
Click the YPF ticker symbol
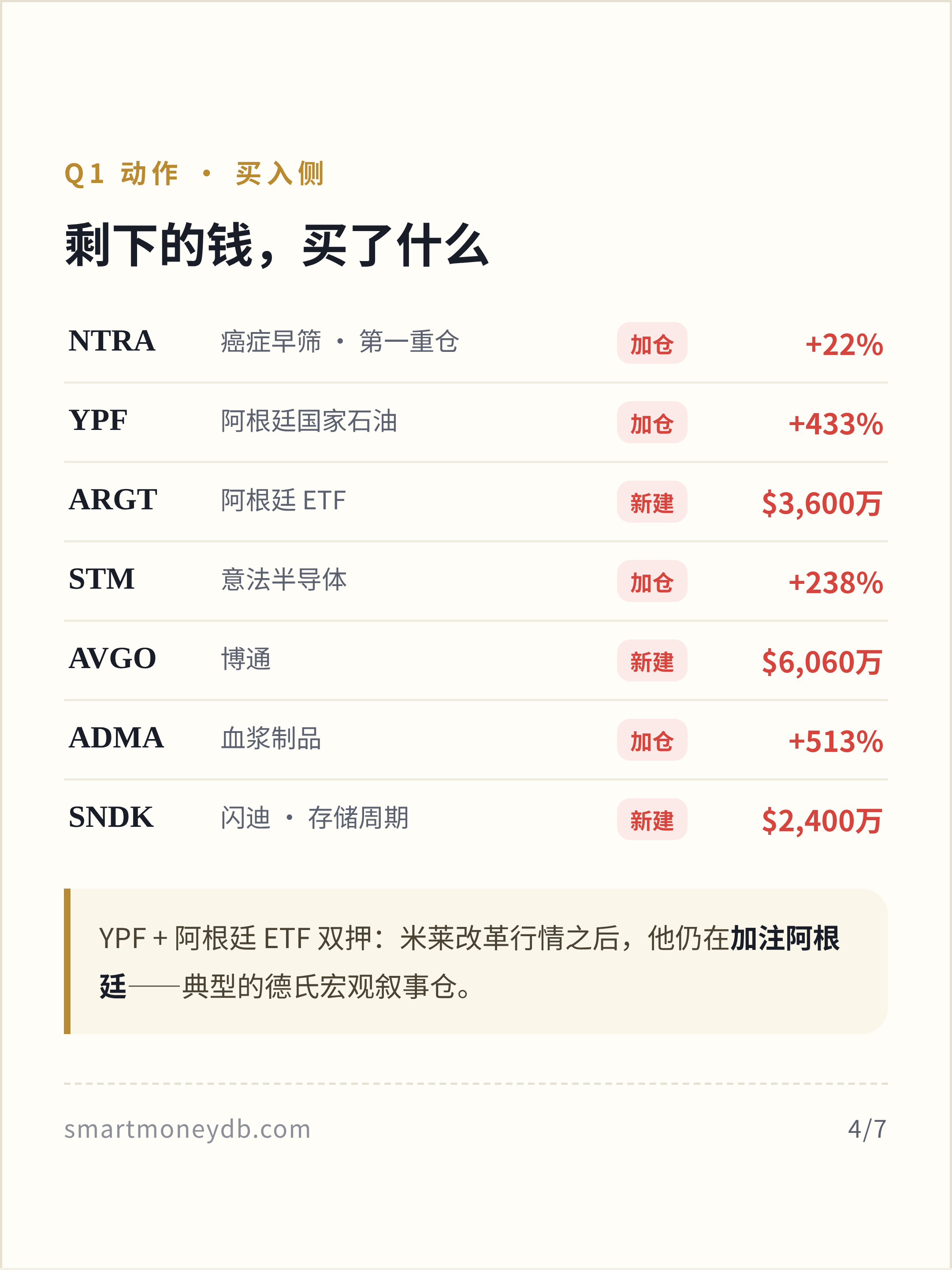click(x=98, y=420)
